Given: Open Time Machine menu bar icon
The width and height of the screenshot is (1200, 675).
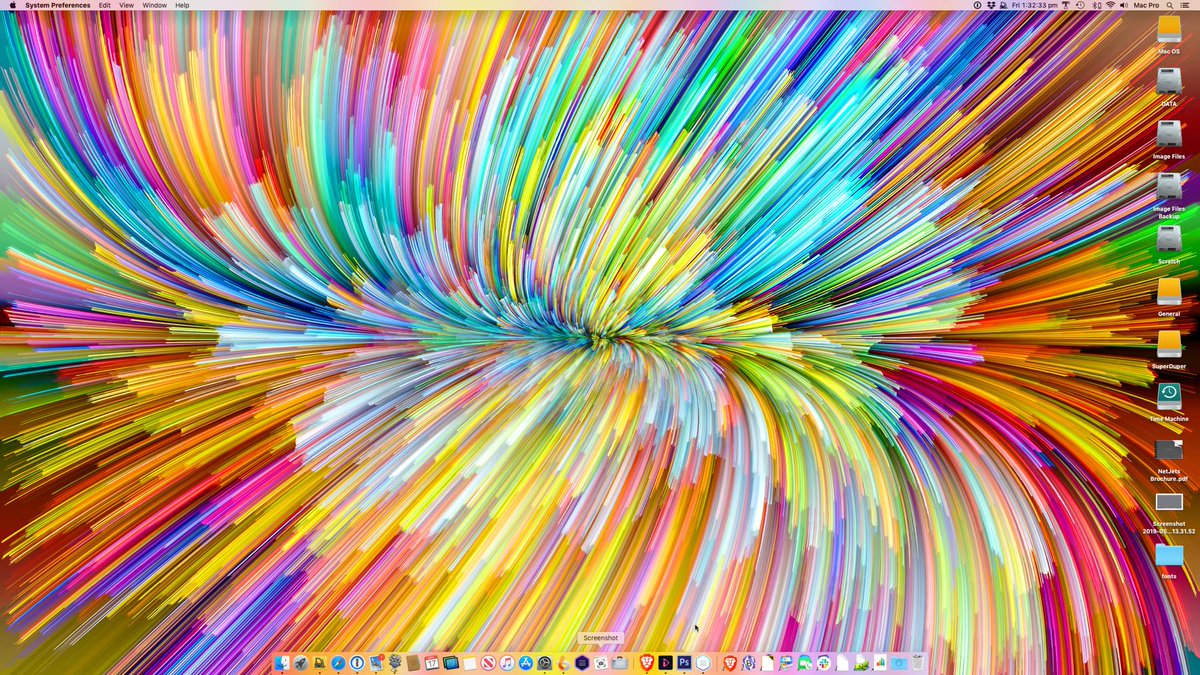Looking at the screenshot, I should click(x=1080, y=5).
